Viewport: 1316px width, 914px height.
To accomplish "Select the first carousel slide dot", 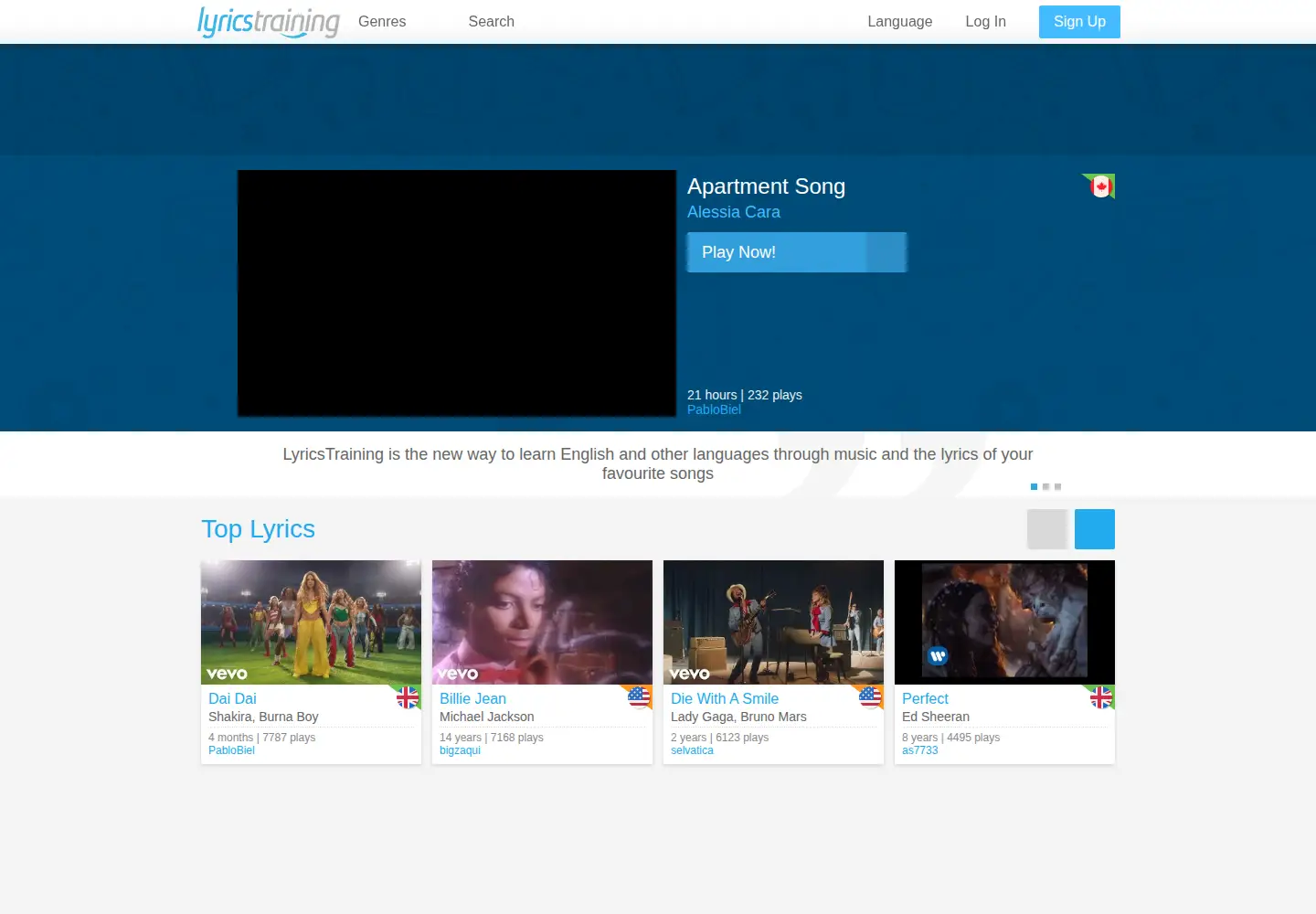I will pos(1034,487).
